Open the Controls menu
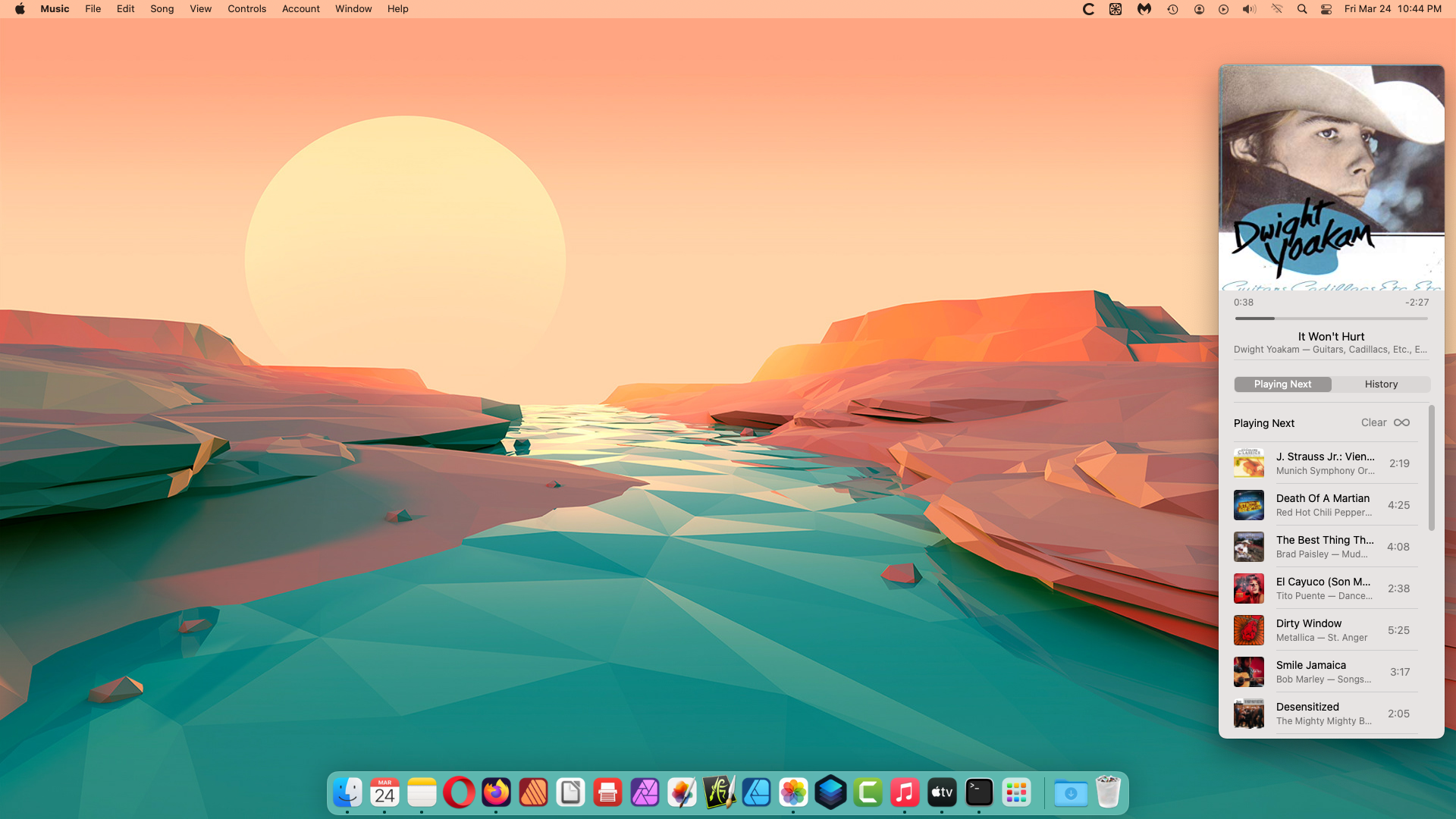The width and height of the screenshot is (1456, 819). click(246, 9)
